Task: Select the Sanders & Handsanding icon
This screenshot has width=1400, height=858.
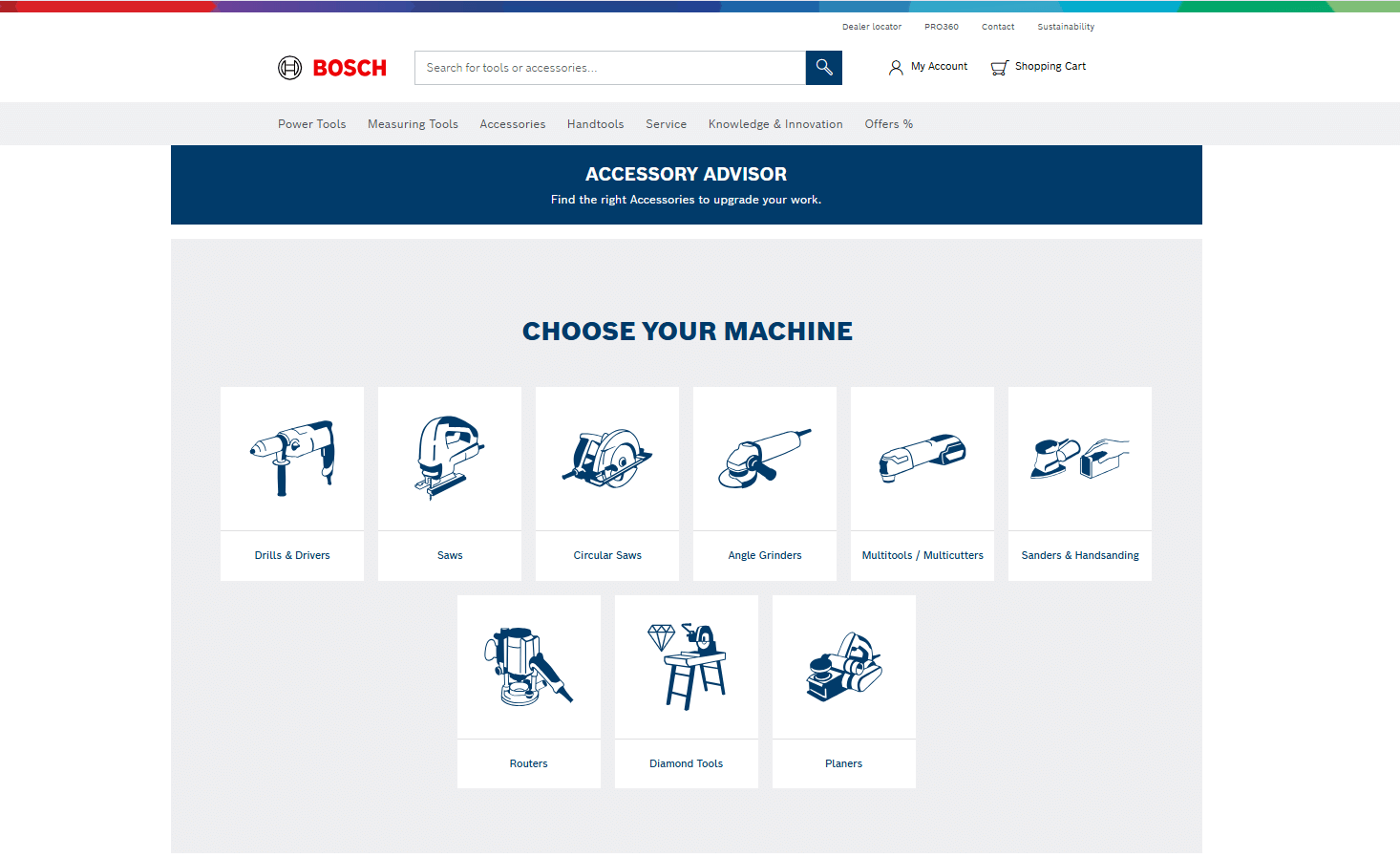Action: pyautogui.click(x=1080, y=460)
